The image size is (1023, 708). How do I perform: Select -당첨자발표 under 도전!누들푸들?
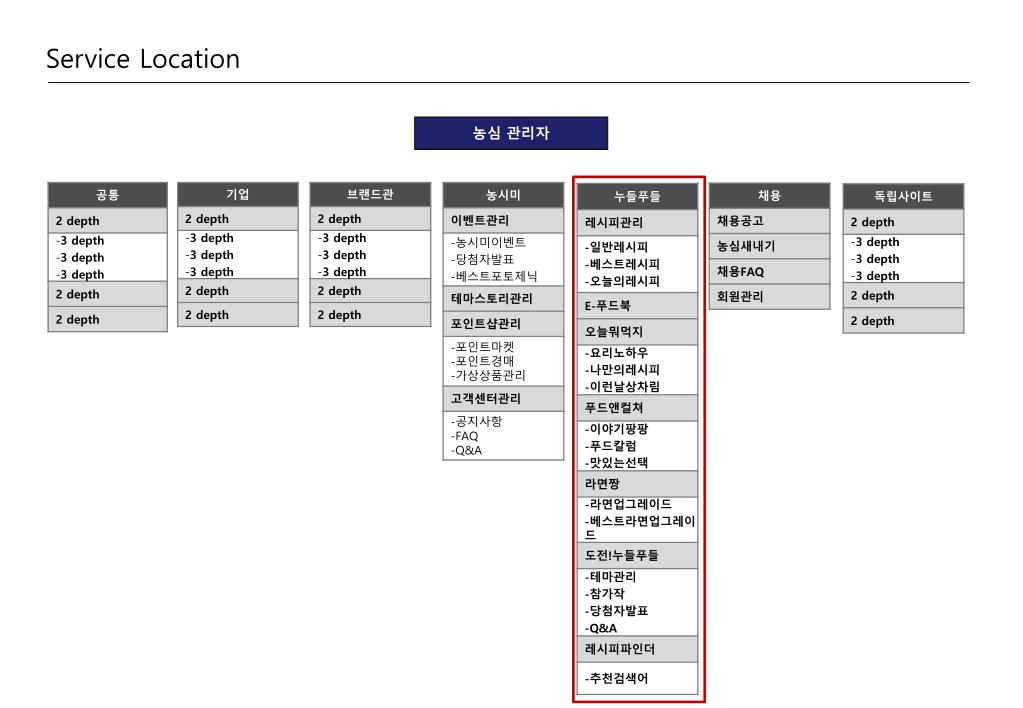click(x=616, y=611)
